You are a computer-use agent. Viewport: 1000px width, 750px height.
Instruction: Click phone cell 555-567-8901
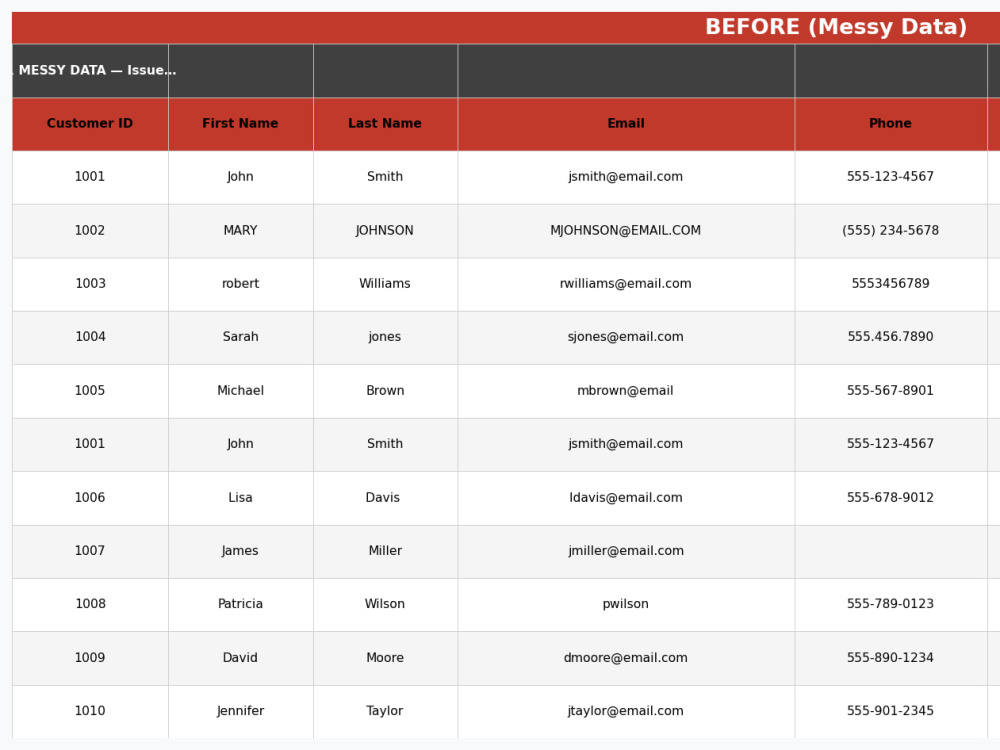(x=890, y=391)
